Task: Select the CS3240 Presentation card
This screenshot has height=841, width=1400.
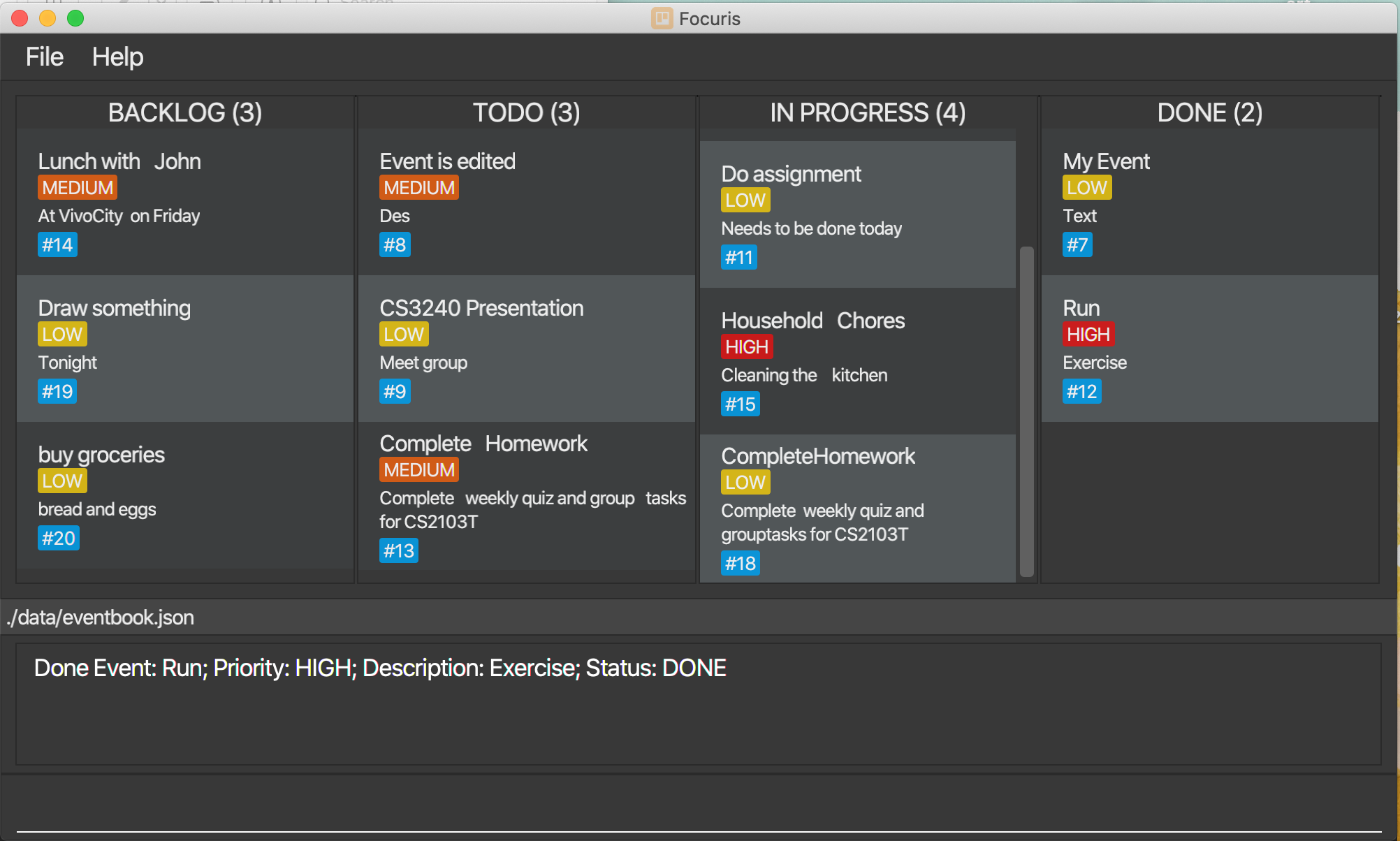Action: tap(526, 348)
